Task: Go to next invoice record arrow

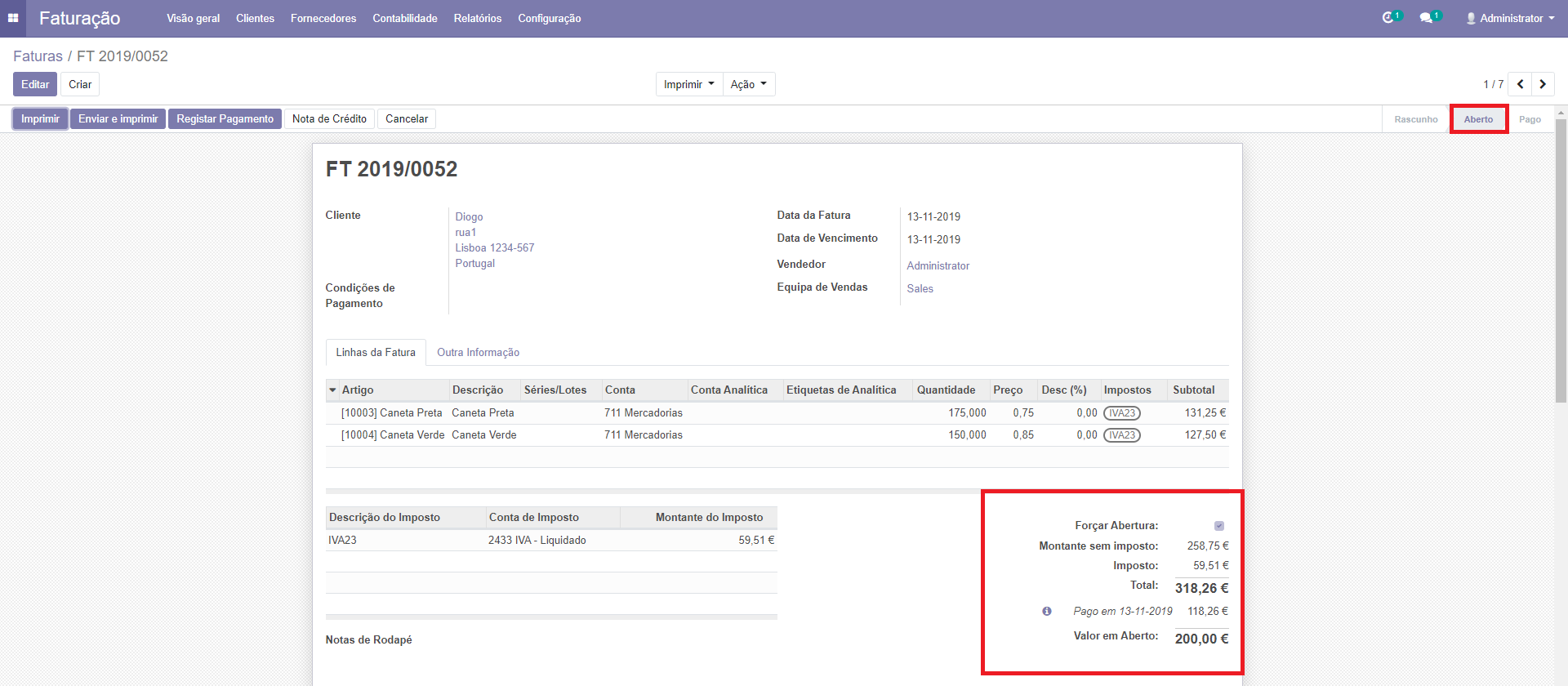Action: 1543,84
